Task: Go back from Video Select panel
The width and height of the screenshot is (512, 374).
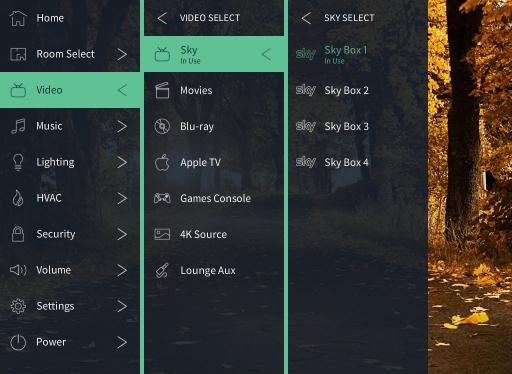Action: coord(162,18)
